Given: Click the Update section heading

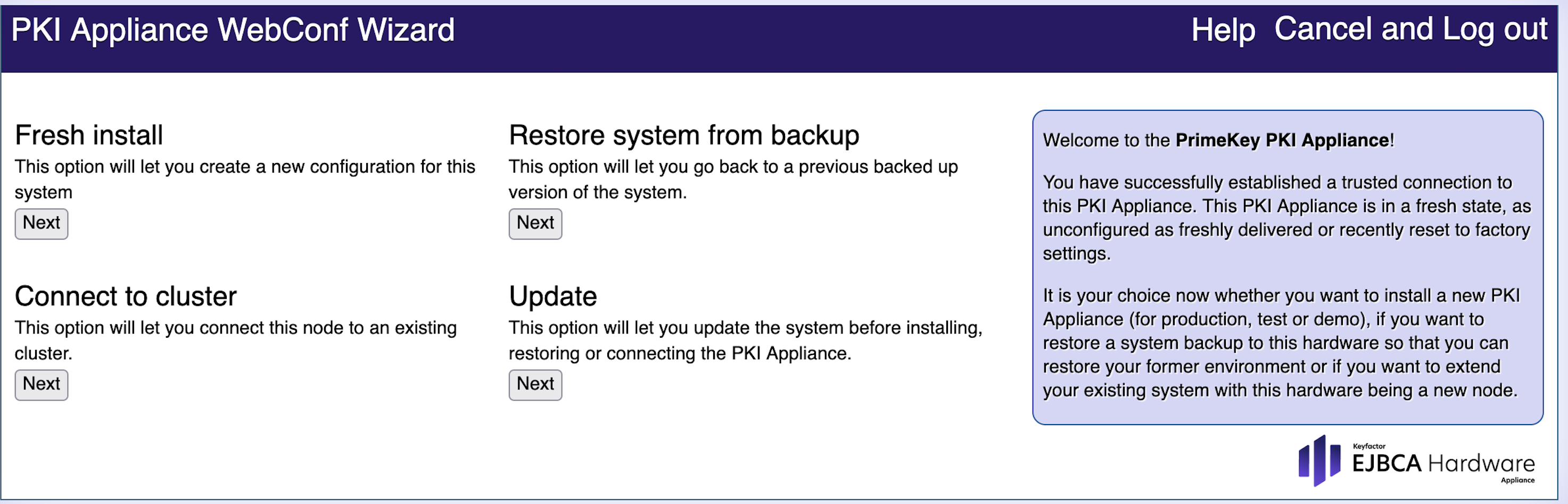Looking at the screenshot, I should pyautogui.click(x=552, y=296).
